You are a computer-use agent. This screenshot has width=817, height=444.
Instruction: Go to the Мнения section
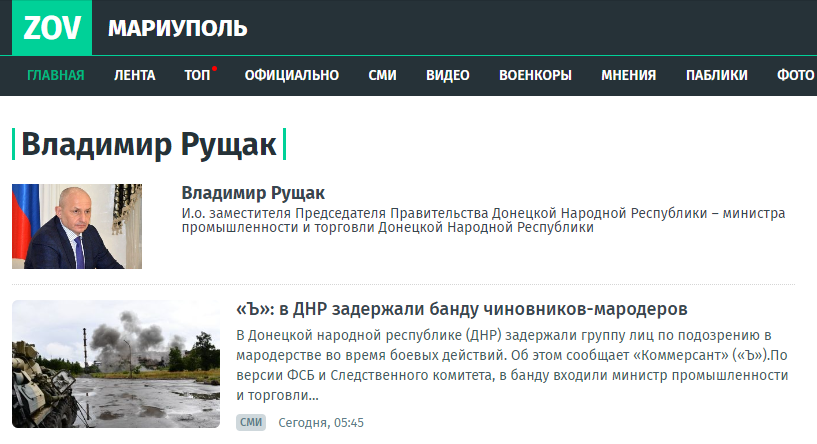click(628, 75)
